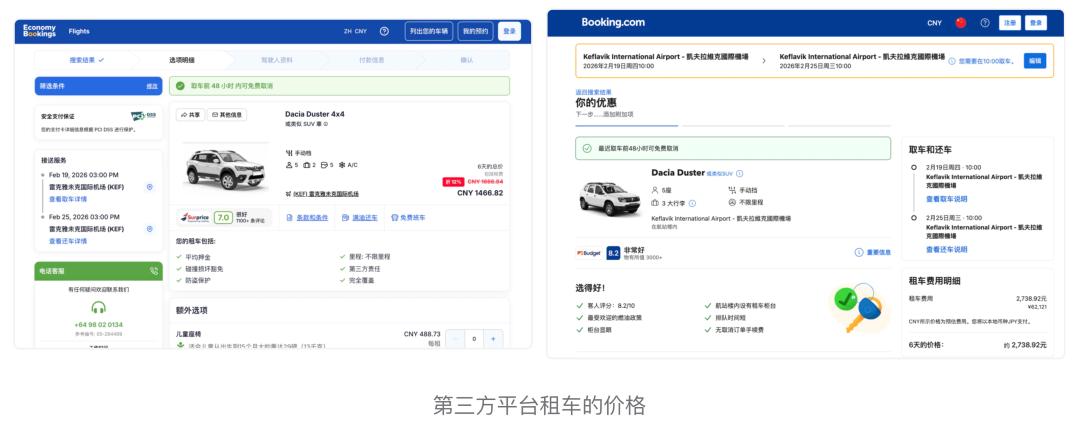1080x428 pixels.
Task: Click the 共享 share button
Action: [x=190, y=115]
